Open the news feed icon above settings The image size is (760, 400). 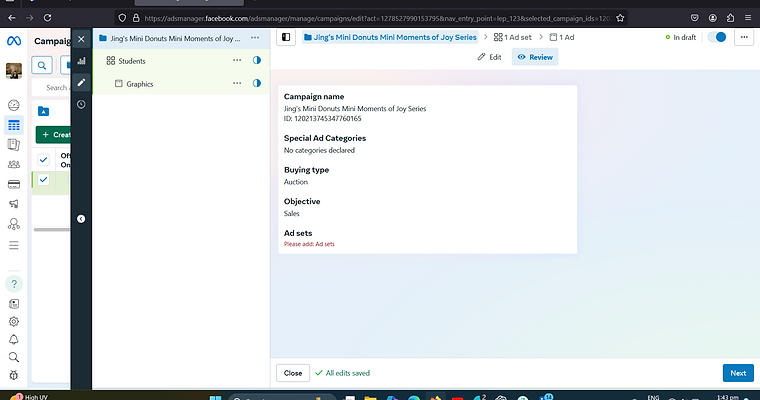14,304
